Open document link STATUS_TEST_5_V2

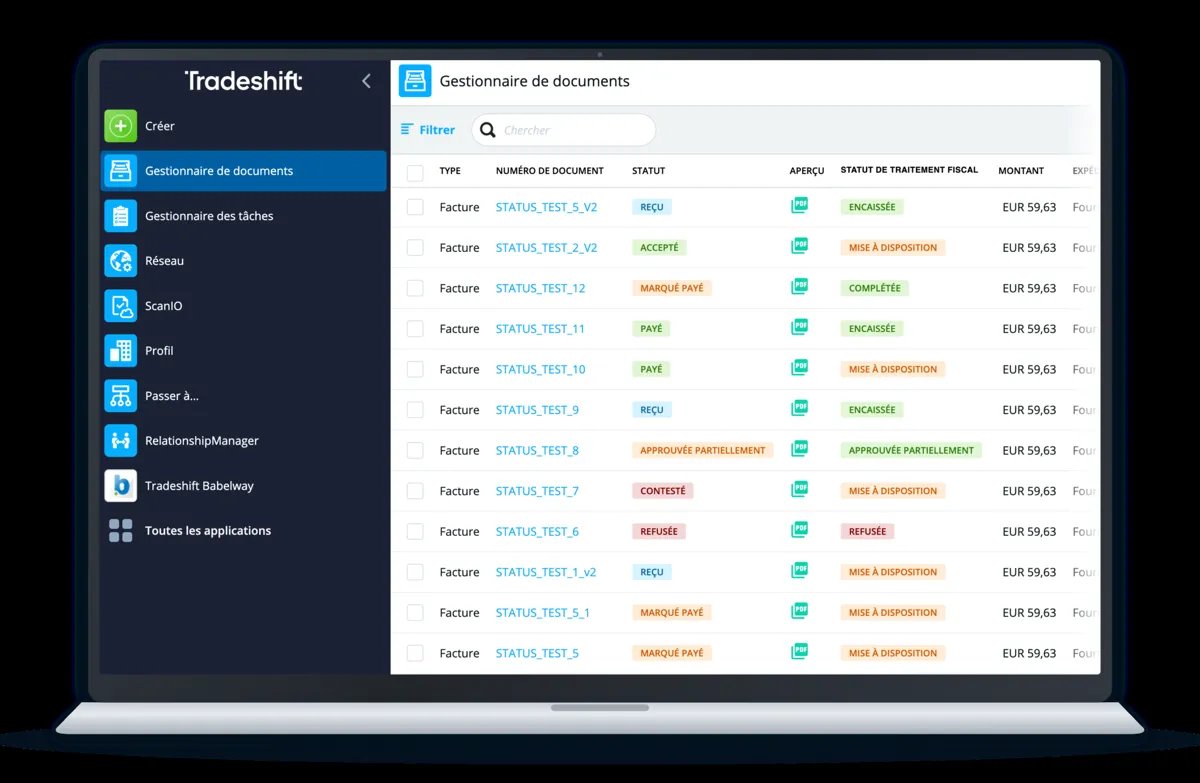coord(547,207)
